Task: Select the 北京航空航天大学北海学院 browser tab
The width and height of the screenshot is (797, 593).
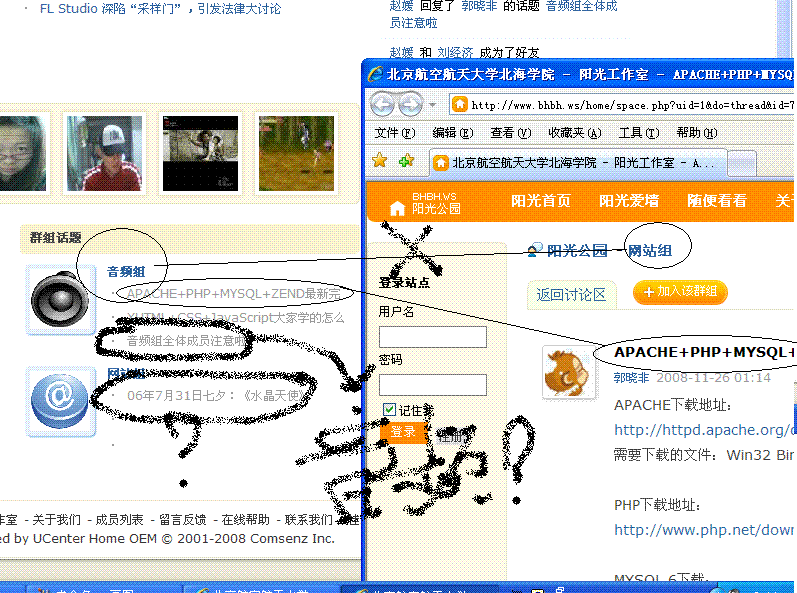Action: tap(578, 163)
